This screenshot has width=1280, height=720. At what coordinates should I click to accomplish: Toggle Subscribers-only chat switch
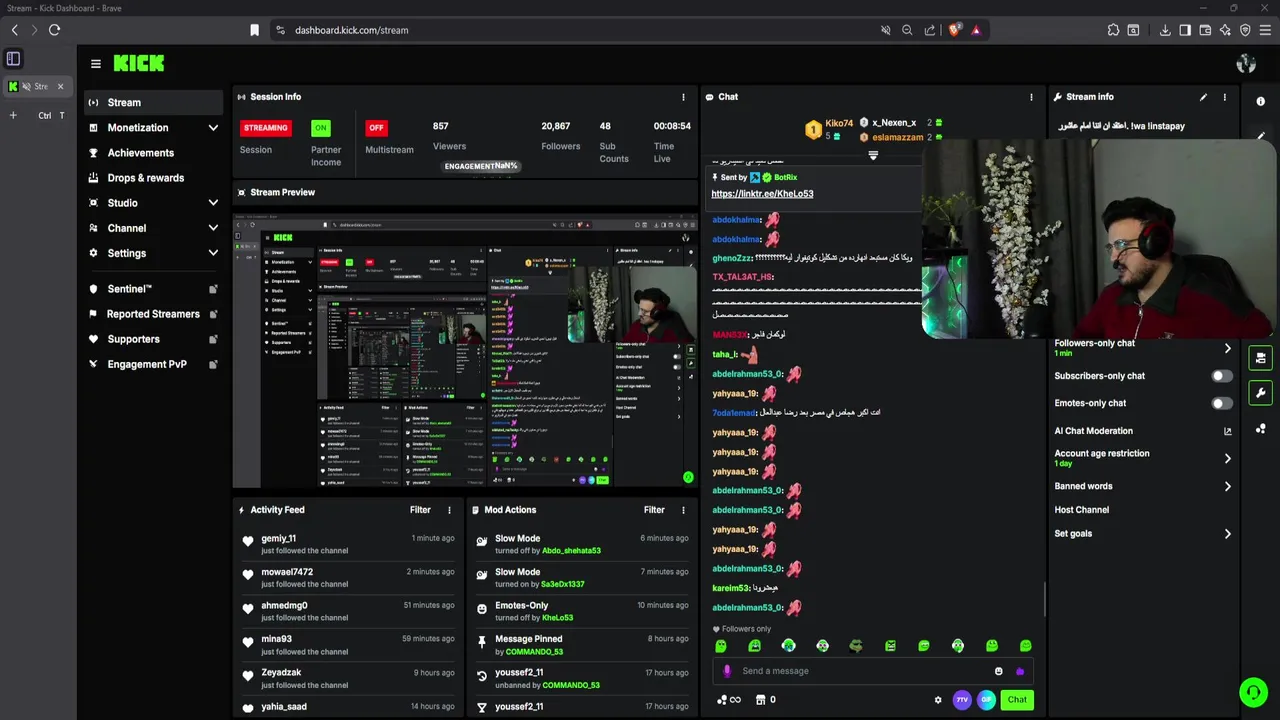(1222, 376)
